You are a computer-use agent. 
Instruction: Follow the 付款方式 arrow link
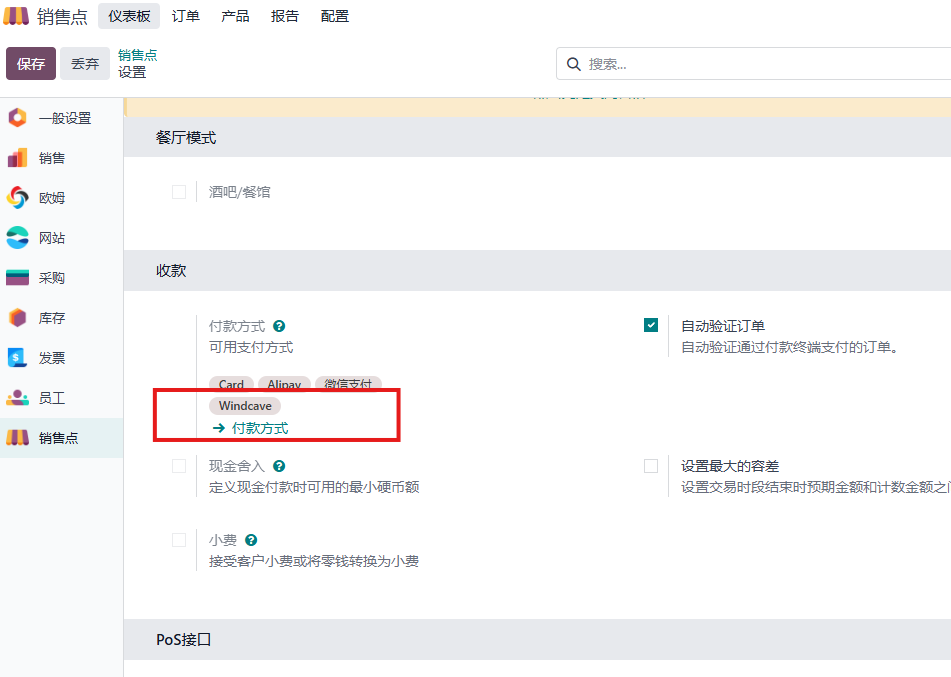pyautogui.click(x=250, y=428)
